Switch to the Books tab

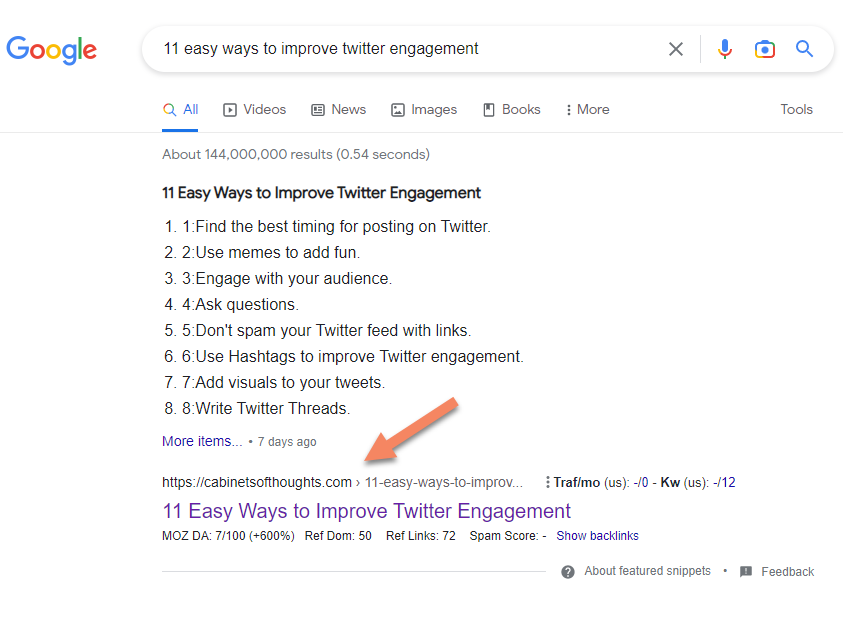(x=512, y=110)
